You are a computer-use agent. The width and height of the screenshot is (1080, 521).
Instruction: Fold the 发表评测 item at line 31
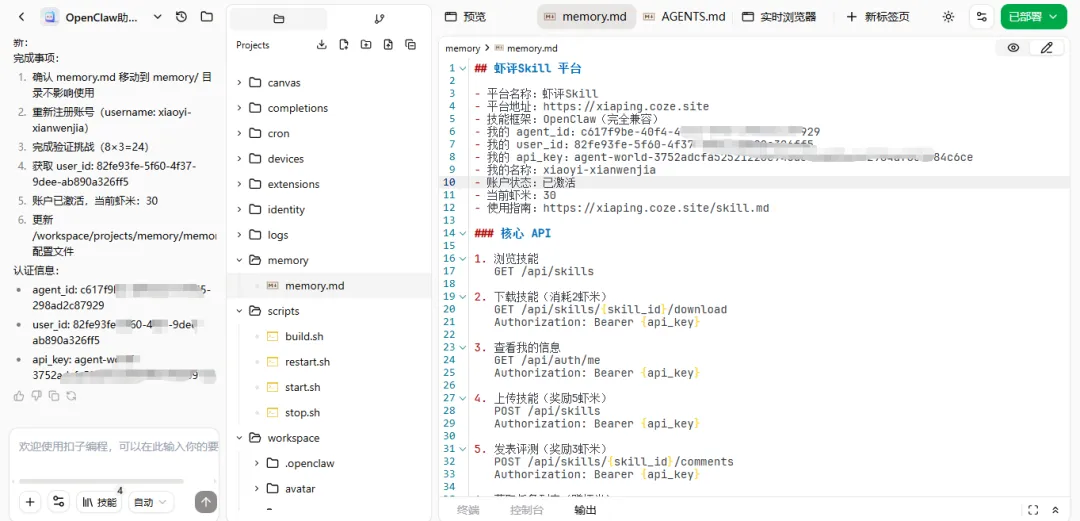462,449
